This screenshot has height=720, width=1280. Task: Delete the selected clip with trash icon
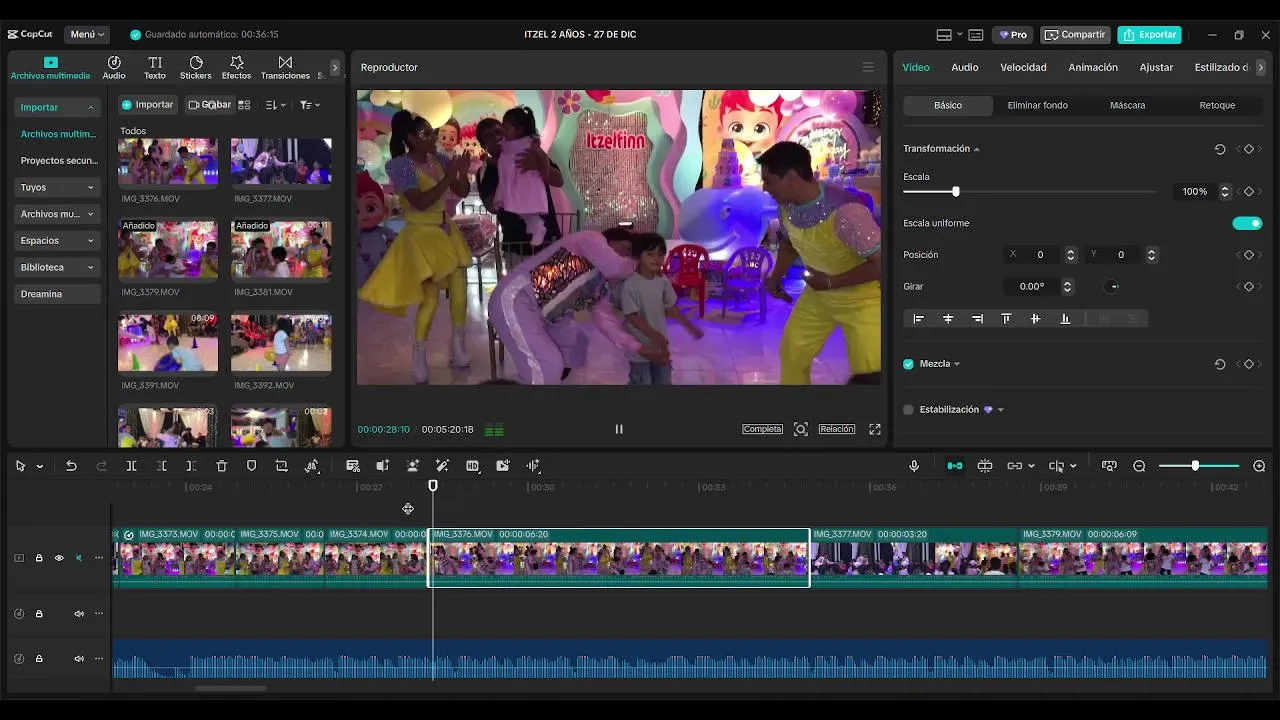pyautogui.click(x=222, y=466)
